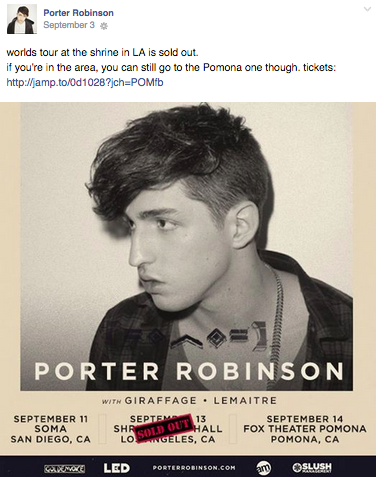Click the Lemaitre supporting act name
The width and height of the screenshot is (376, 477).
[x=245, y=400]
